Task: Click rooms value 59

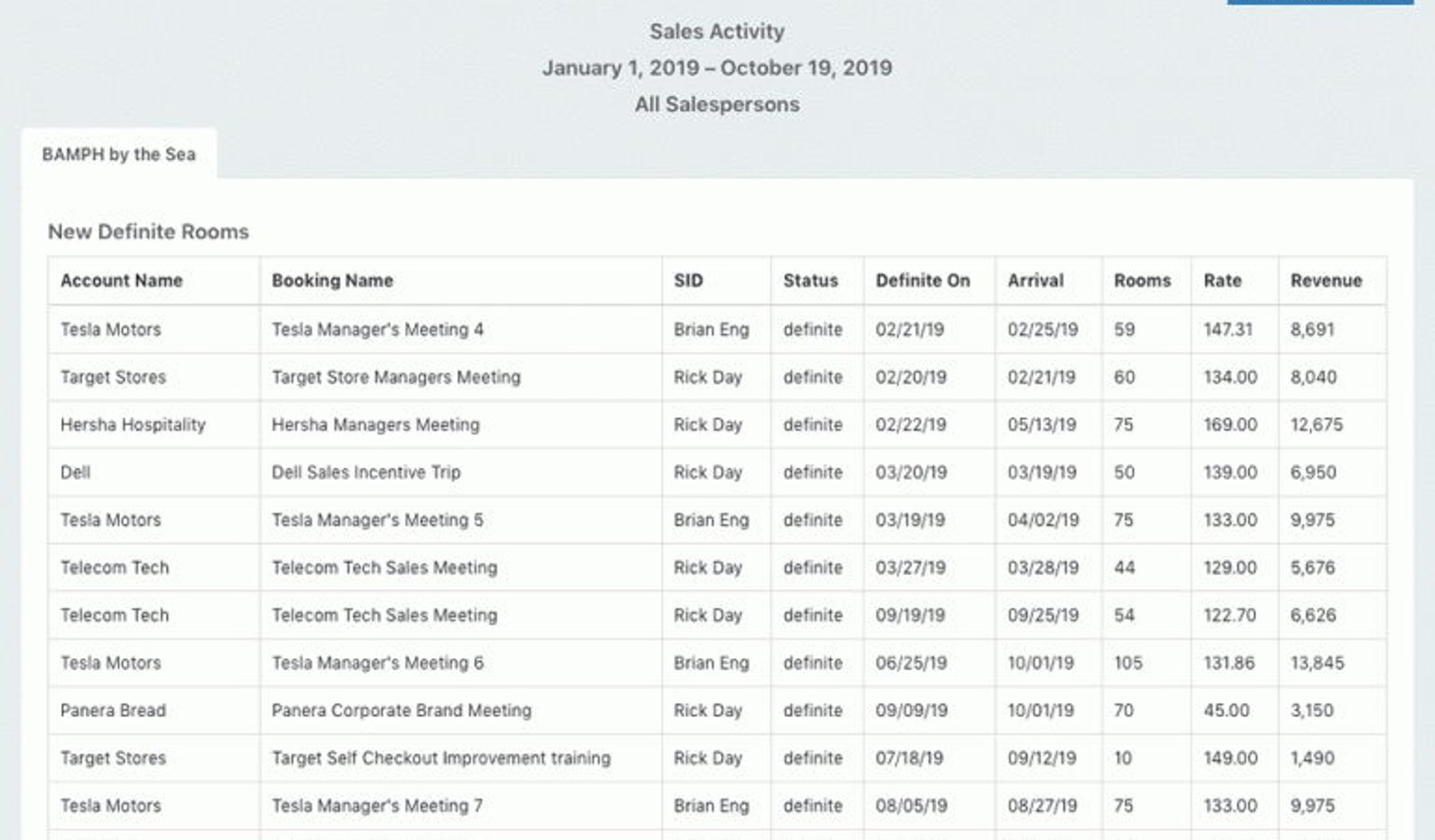Action: click(1125, 330)
